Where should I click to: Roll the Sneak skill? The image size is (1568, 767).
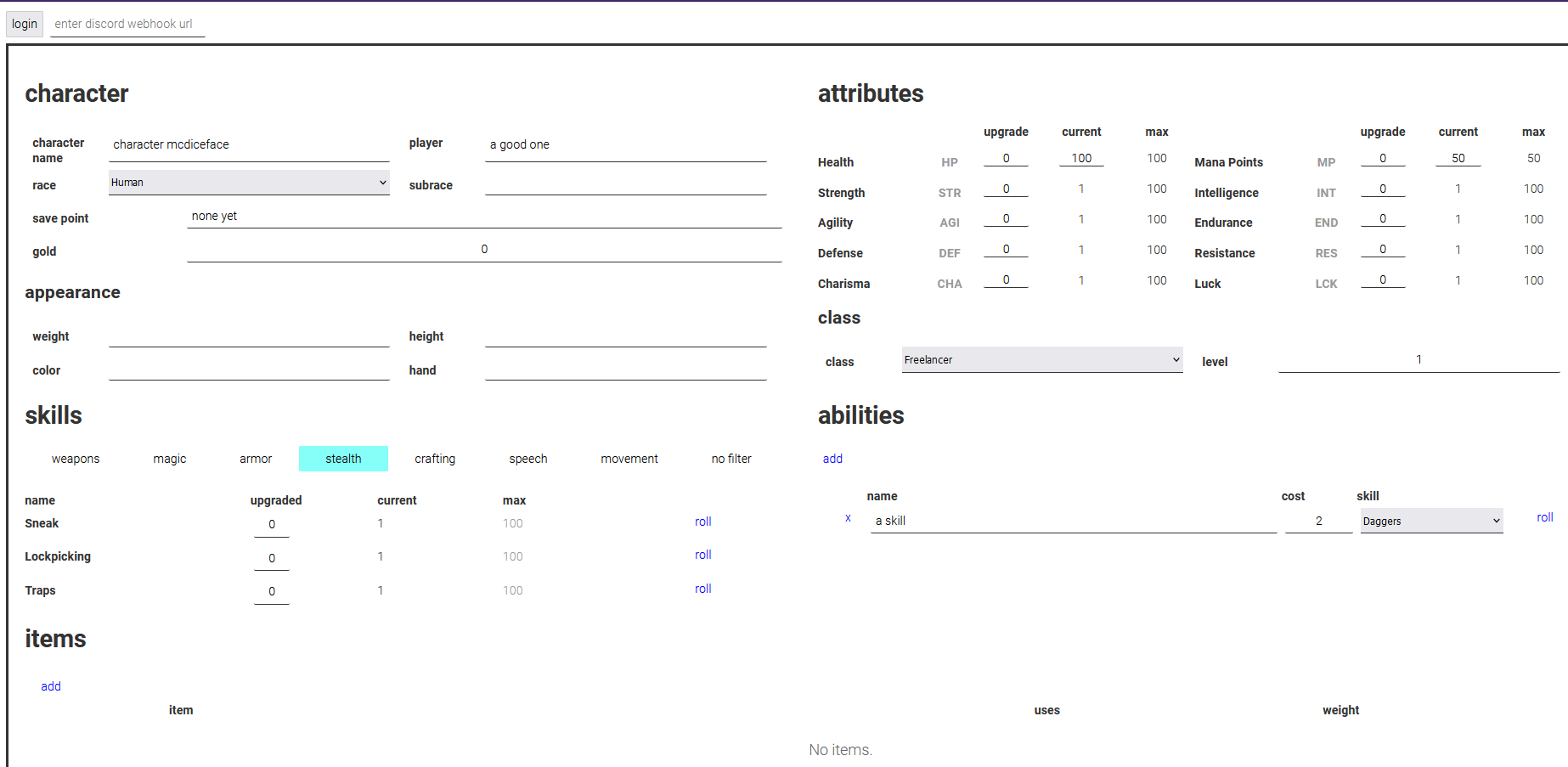coord(702,522)
